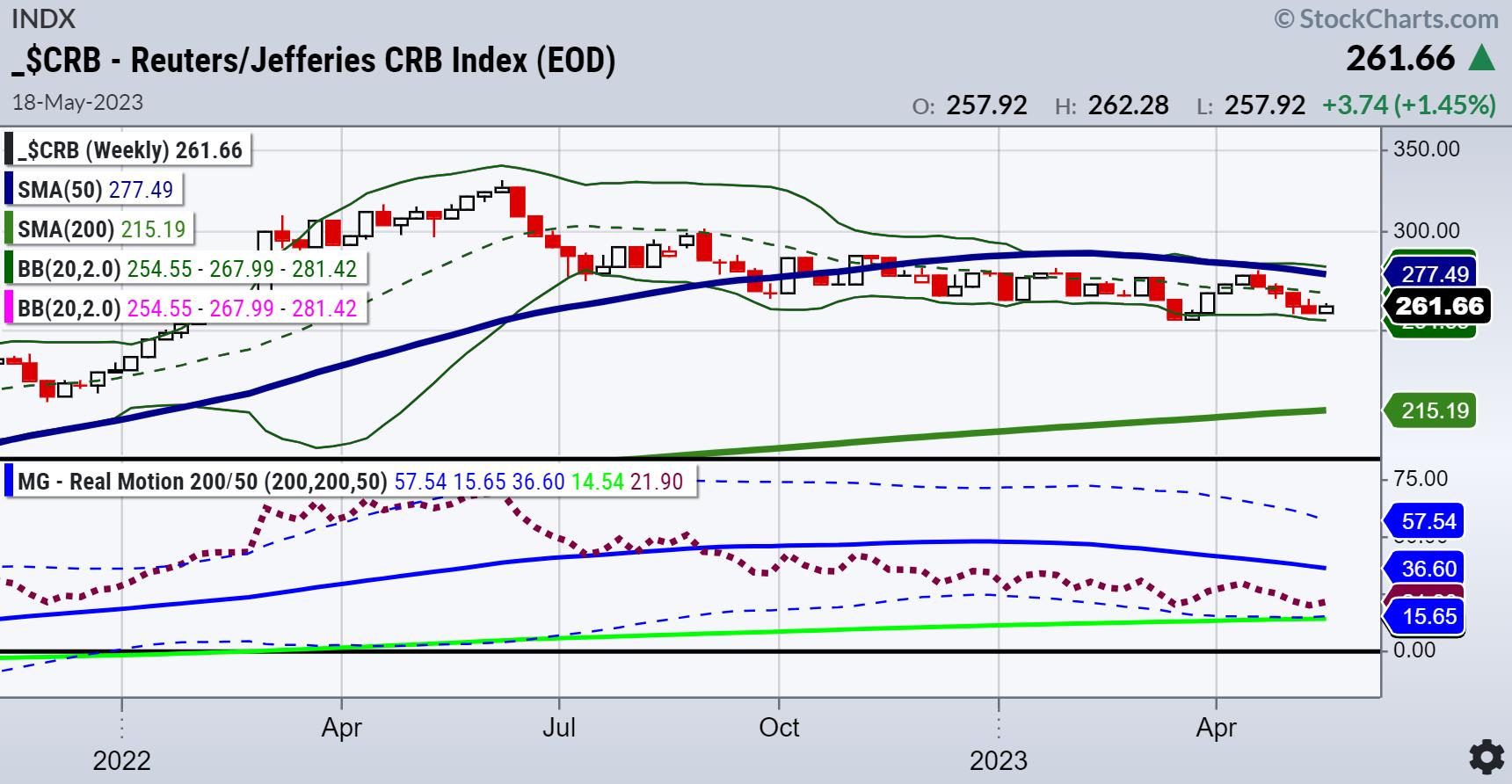This screenshot has width=1512, height=784.
Task: Select the SMA(200) legend entry
Action: click(x=101, y=229)
